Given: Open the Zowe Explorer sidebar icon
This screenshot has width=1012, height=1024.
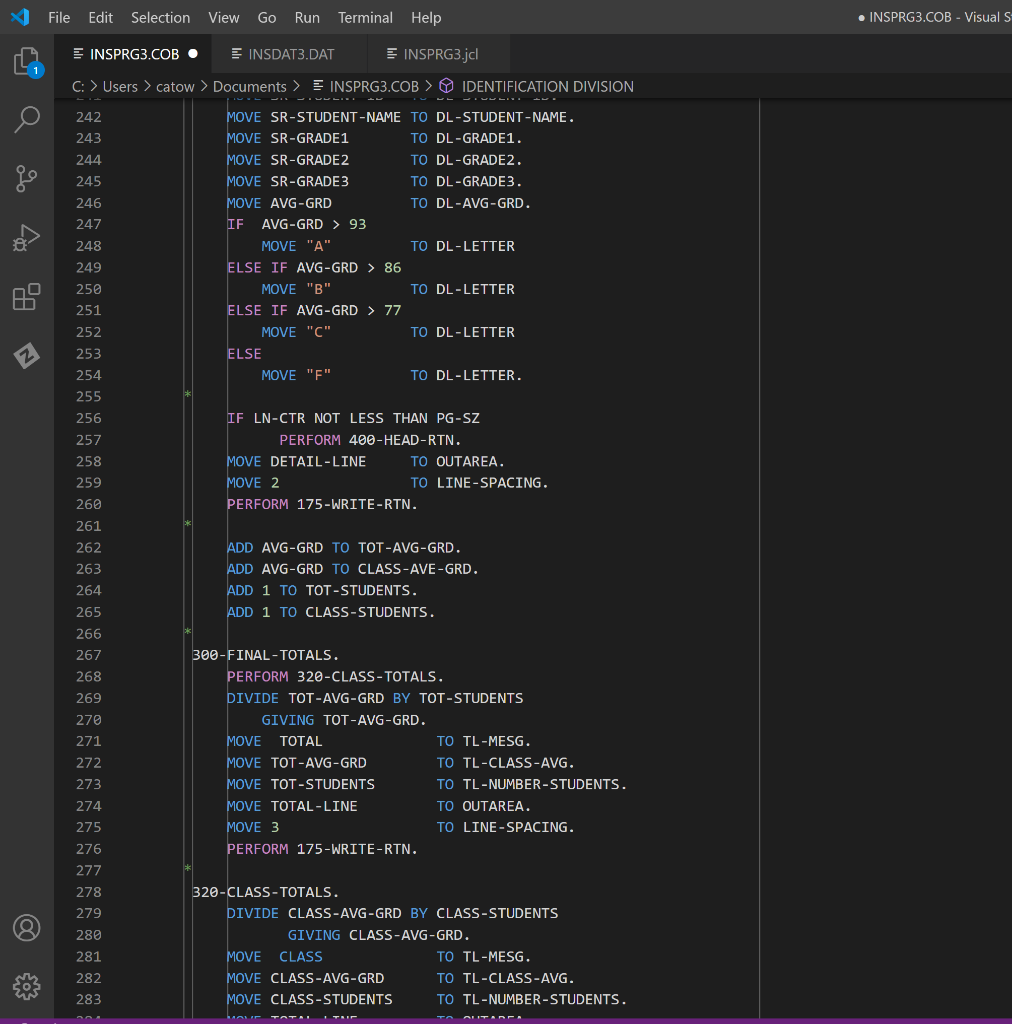Looking at the screenshot, I should [27, 355].
